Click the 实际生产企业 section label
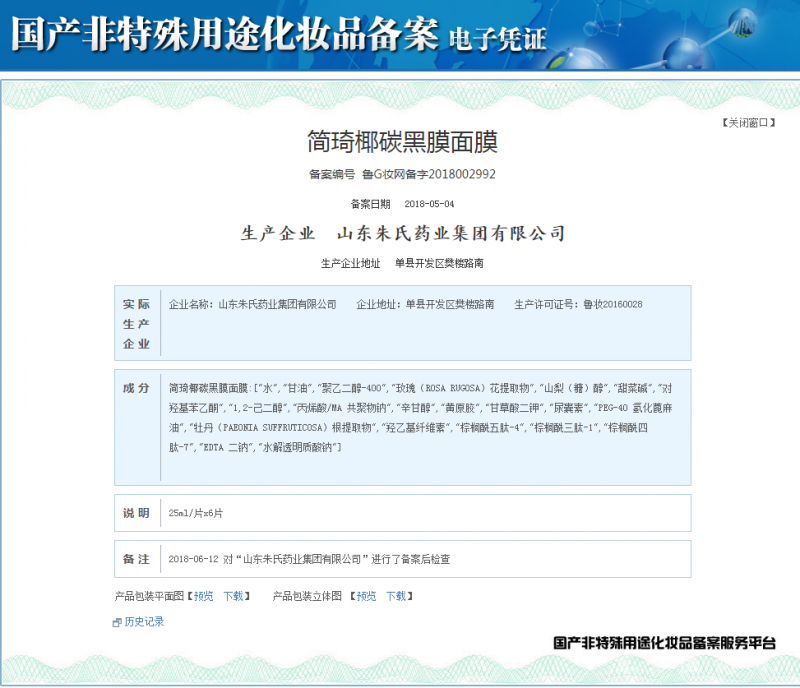The width and height of the screenshot is (800, 688). pyautogui.click(x=136, y=323)
